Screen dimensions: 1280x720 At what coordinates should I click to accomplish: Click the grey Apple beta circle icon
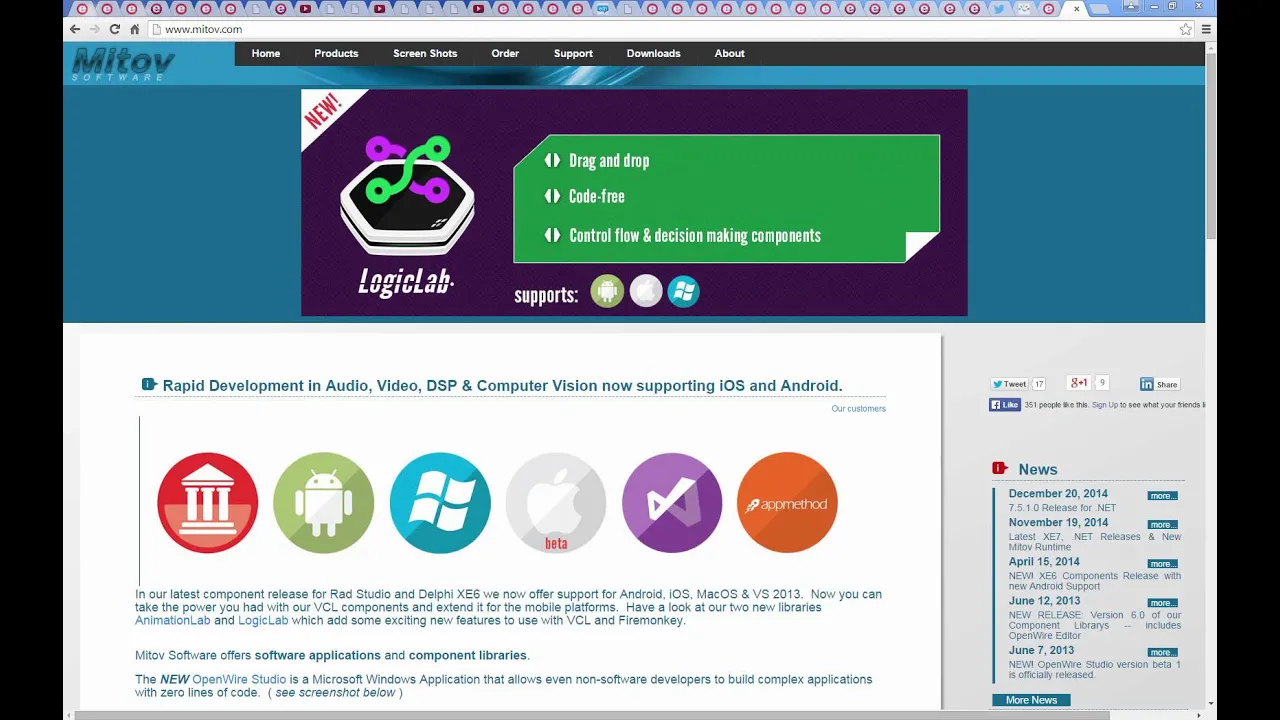[556, 503]
